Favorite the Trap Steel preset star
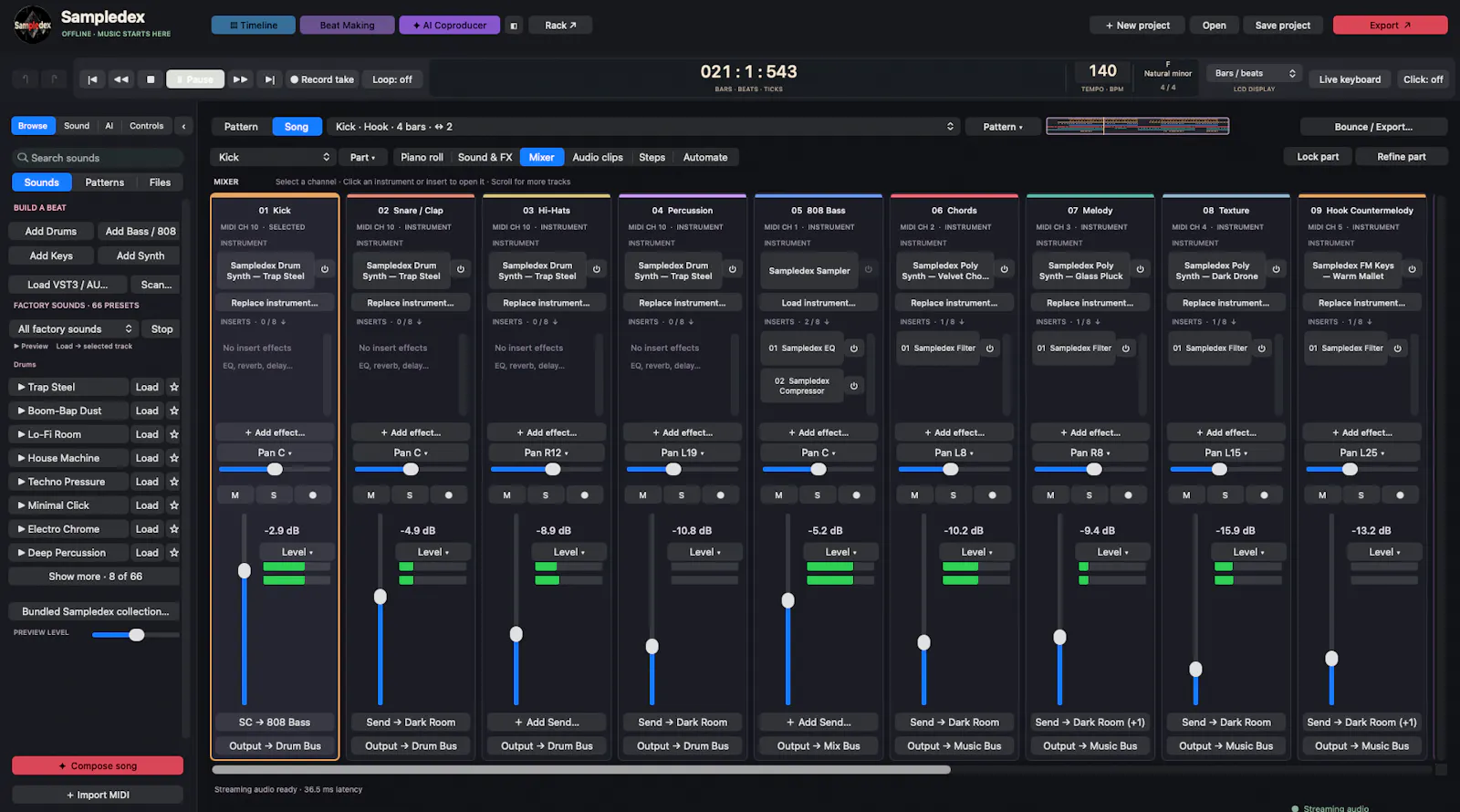 (174, 387)
